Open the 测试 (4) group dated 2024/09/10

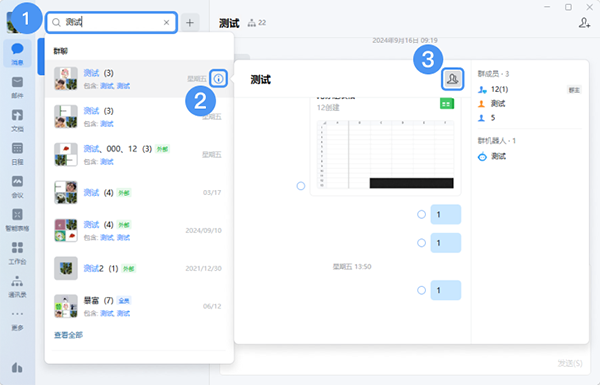click(139, 230)
